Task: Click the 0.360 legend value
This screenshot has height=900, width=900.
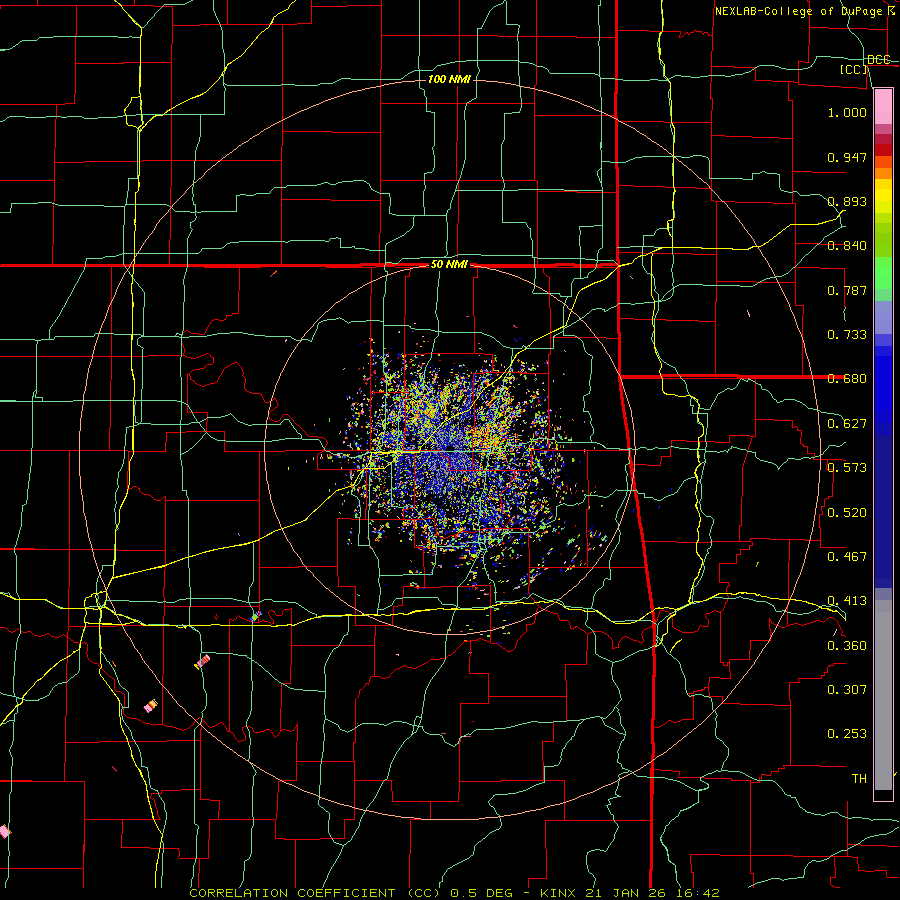Action: pos(847,646)
